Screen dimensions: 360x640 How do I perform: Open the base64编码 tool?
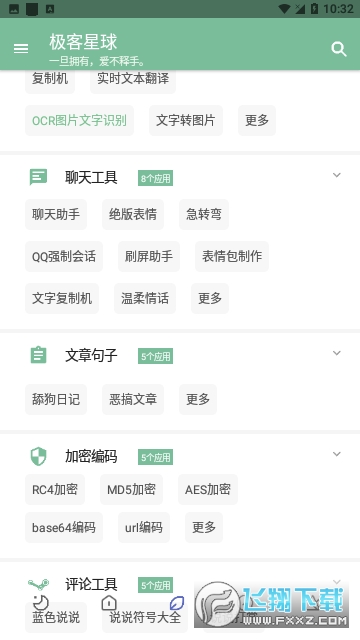(x=64, y=527)
